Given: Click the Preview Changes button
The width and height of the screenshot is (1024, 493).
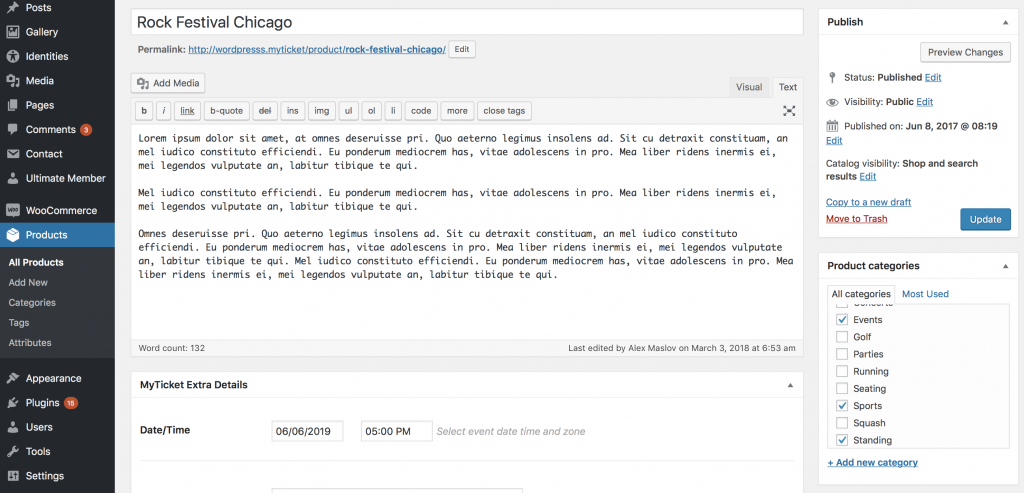Looking at the screenshot, I should pyautogui.click(x=965, y=52).
